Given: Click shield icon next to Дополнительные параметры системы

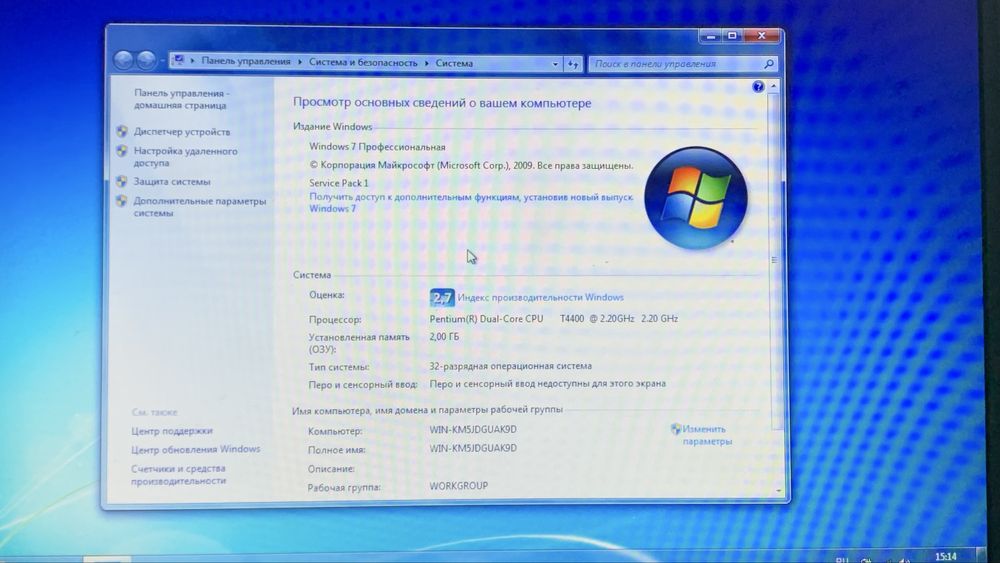Looking at the screenshot, I should [x=122, y=201].
